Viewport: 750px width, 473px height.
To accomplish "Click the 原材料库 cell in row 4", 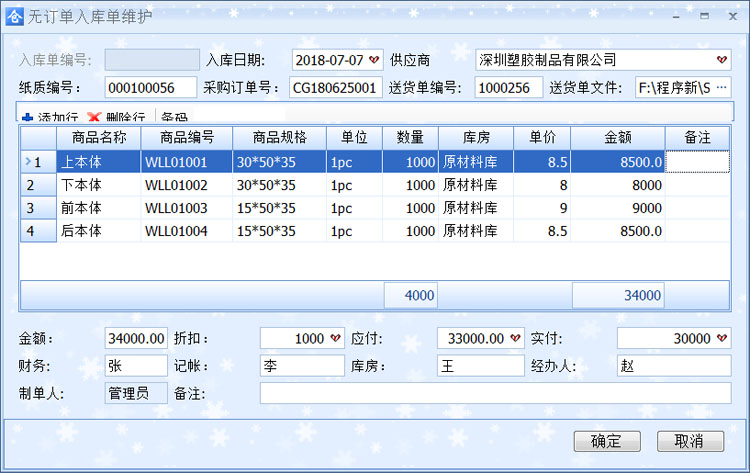I will click(476, 231).
